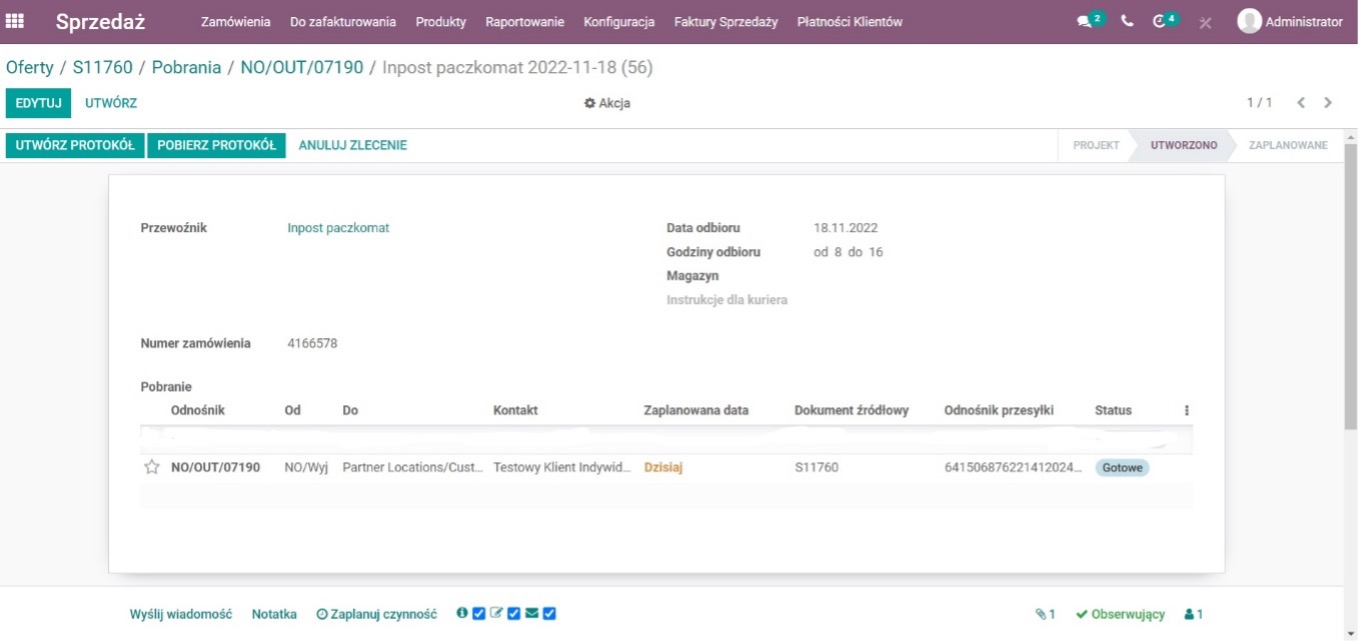The width and height of the screenshot is (1362, 644).
Task: Open the table column options kebab icon
Action: pos(1186,410)
